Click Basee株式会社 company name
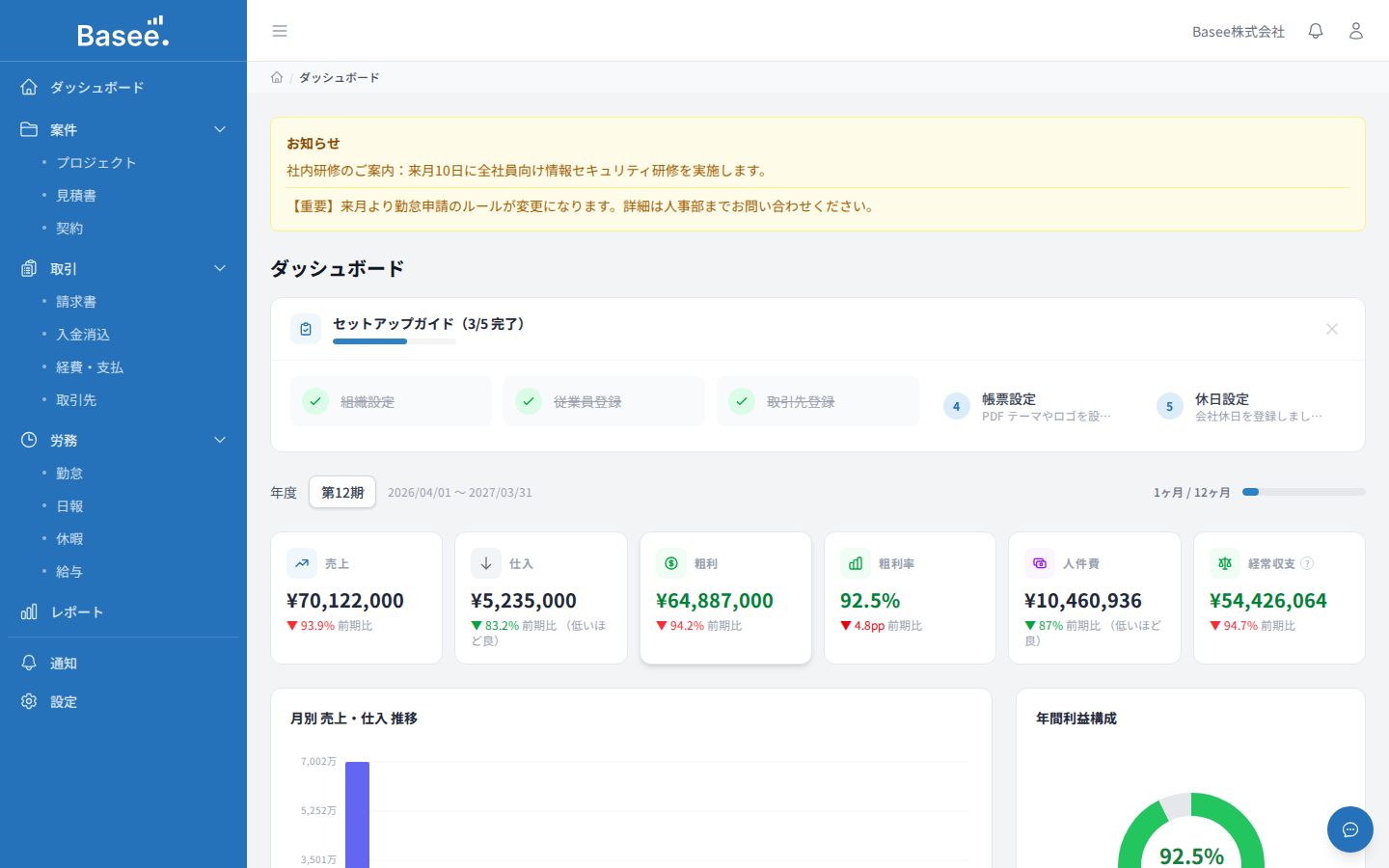This screenshot has height=868, width=1389. (1239, 31)
